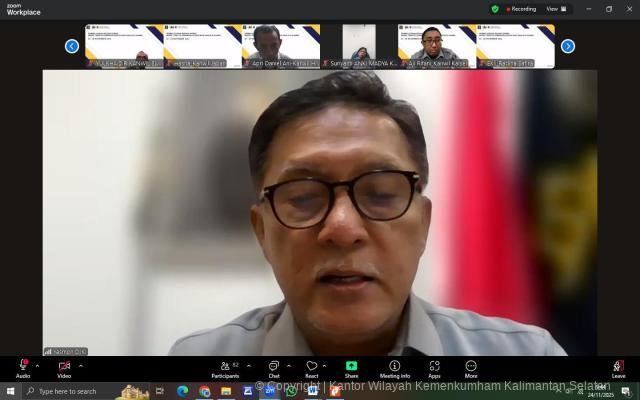Image resolution: width=640 pixels, height=400 pixels.
Task: Show previous participants with left arrow
Action: pos(72,46)
